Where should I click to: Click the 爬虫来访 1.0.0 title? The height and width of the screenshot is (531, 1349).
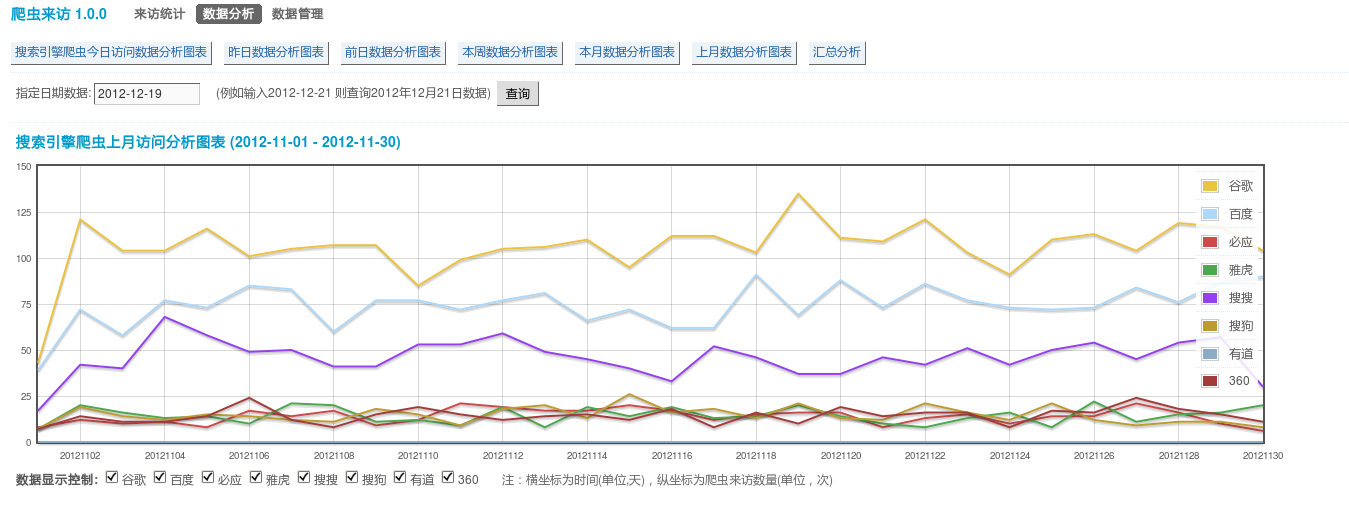65,14
